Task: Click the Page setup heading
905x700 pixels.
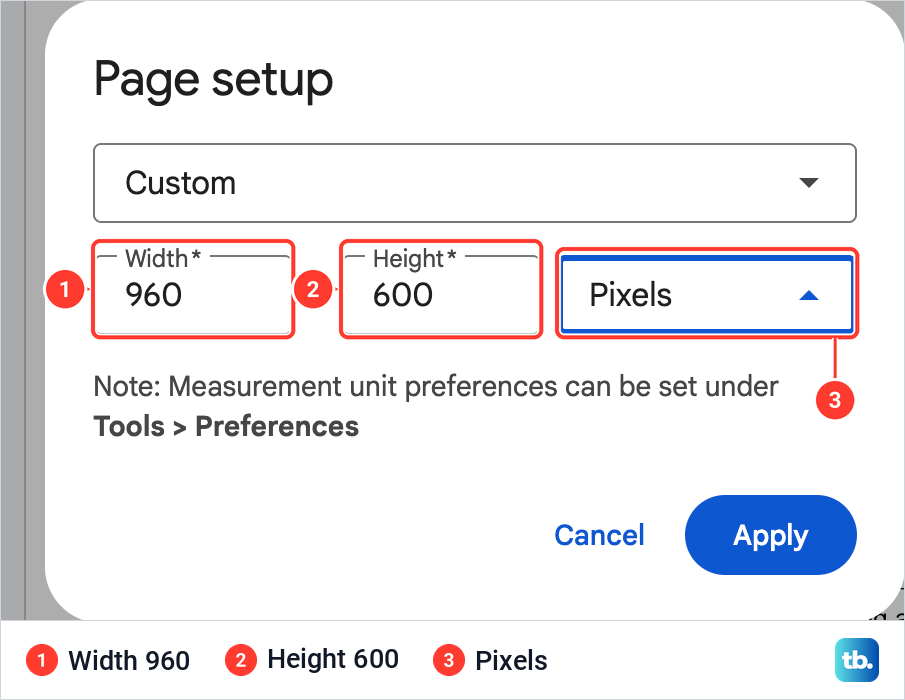Action: coord(214,80)
